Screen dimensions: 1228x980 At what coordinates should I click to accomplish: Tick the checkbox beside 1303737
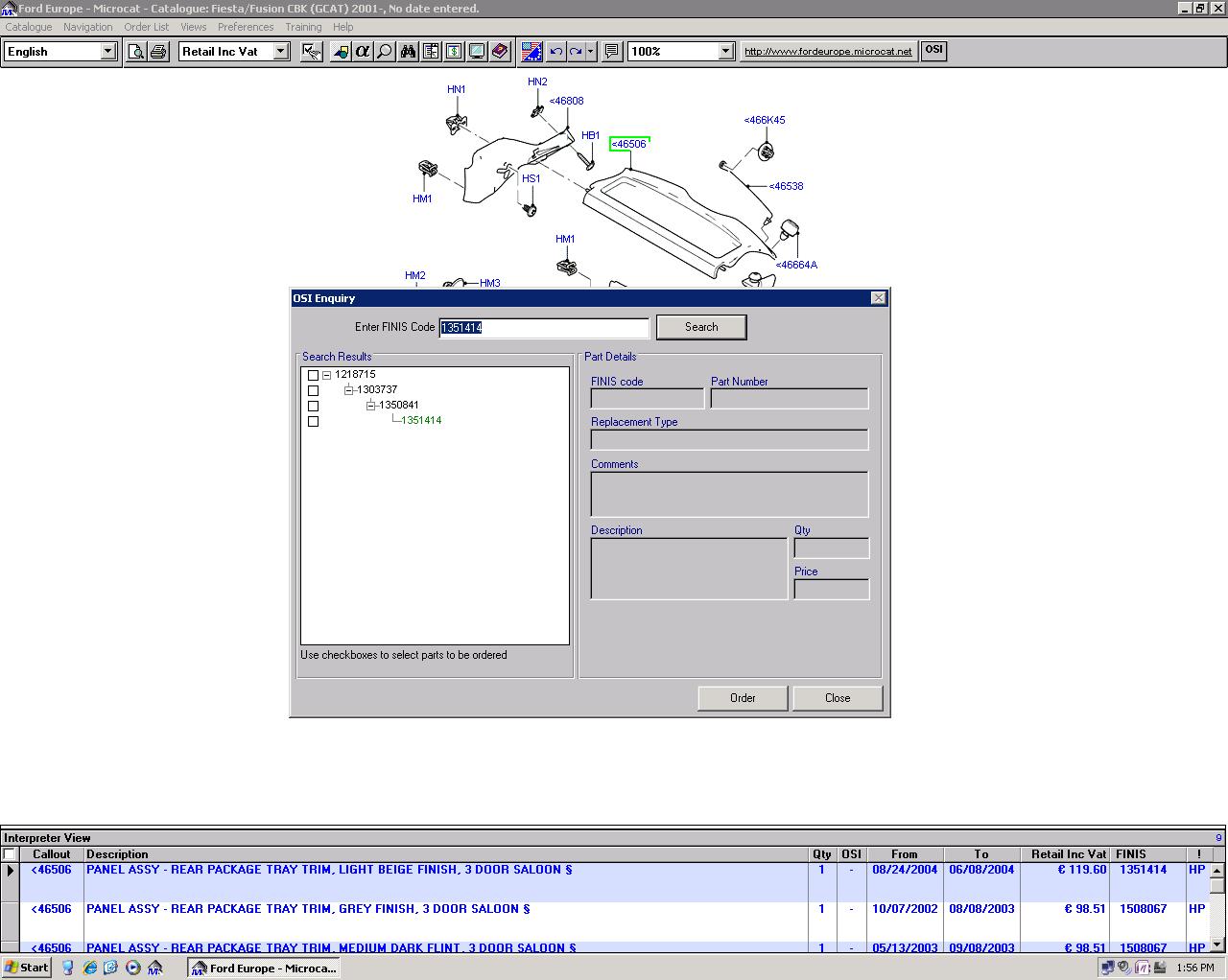click(x=313, y=390)
